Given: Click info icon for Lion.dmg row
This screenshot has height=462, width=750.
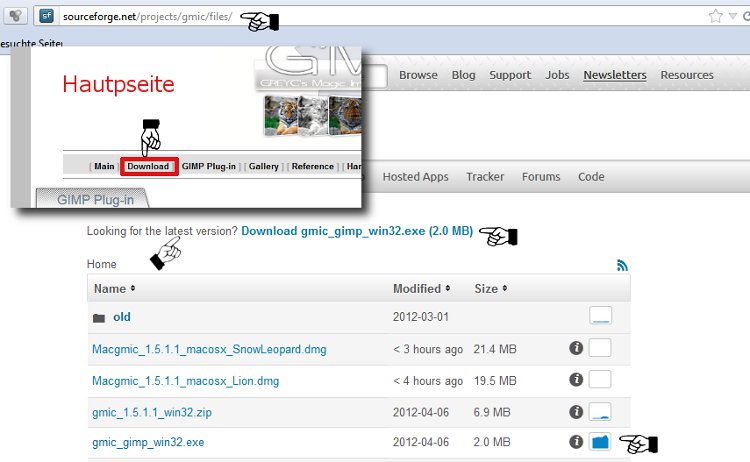Looking at the screenshot, I should coord(576,379).
